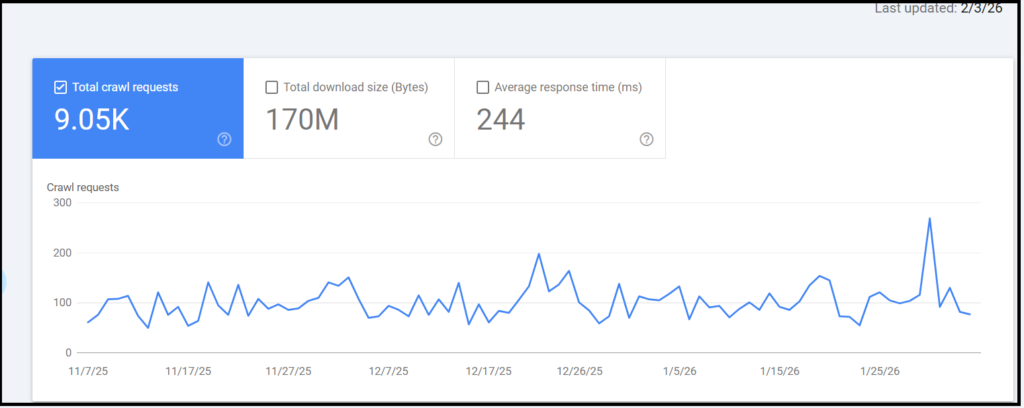Enable the Total download size checkbox
1024x408 pixels.
click(x=272, y=87)
